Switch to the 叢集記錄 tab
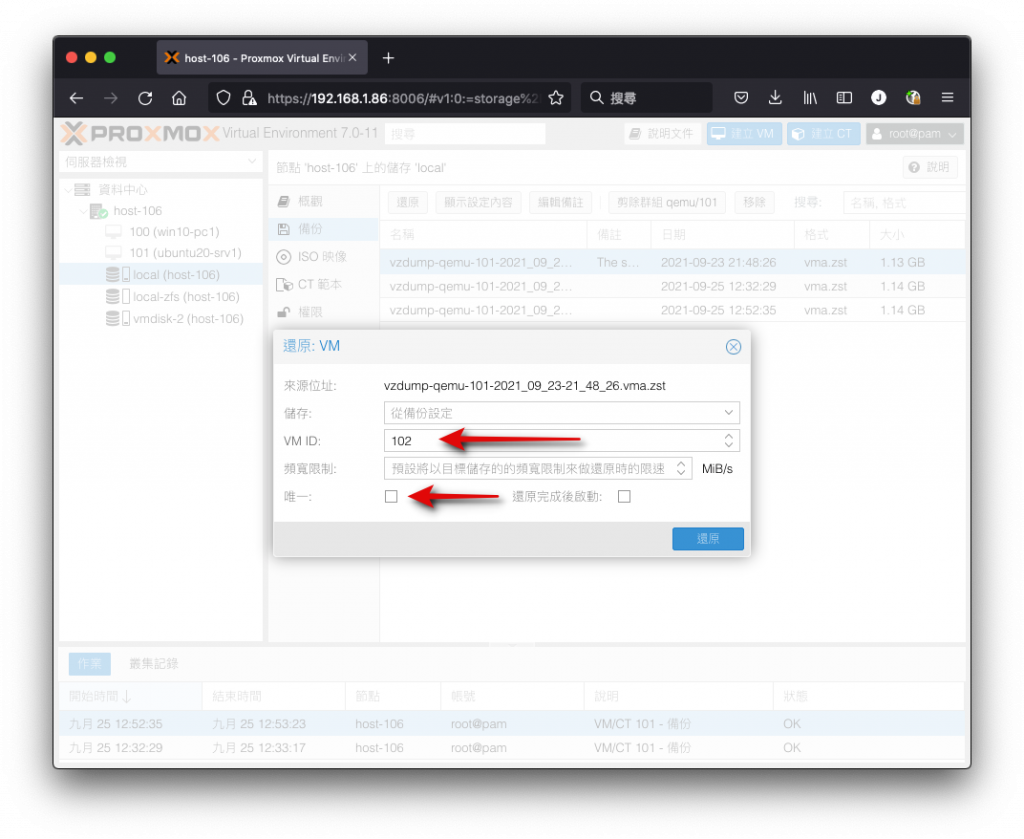The width and height of the screenshot is (1024, 839). click(153, 663)
